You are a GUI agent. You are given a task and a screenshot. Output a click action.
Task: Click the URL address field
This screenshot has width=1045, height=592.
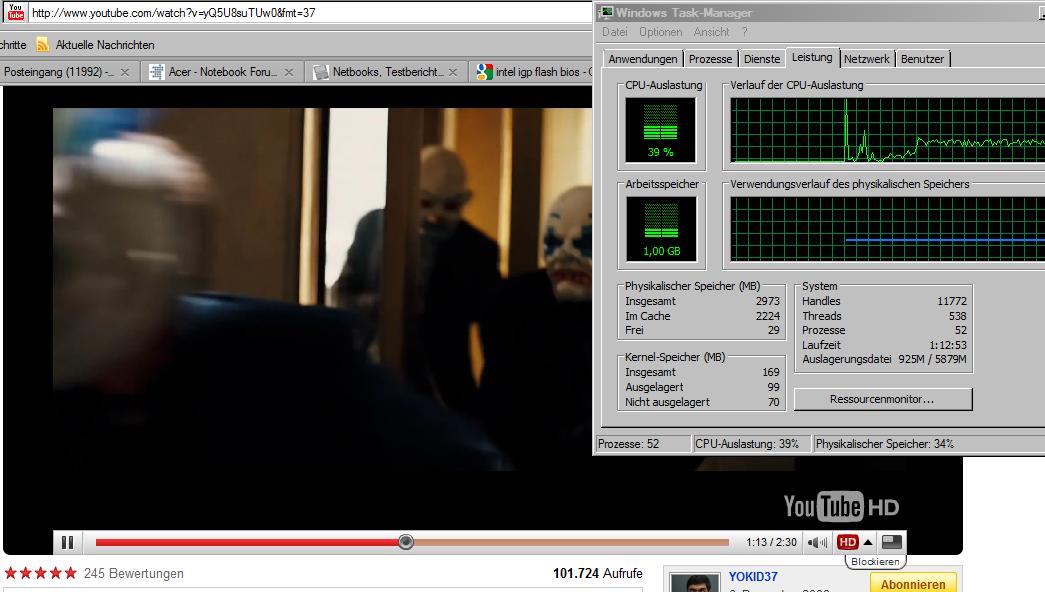[310, 13]
